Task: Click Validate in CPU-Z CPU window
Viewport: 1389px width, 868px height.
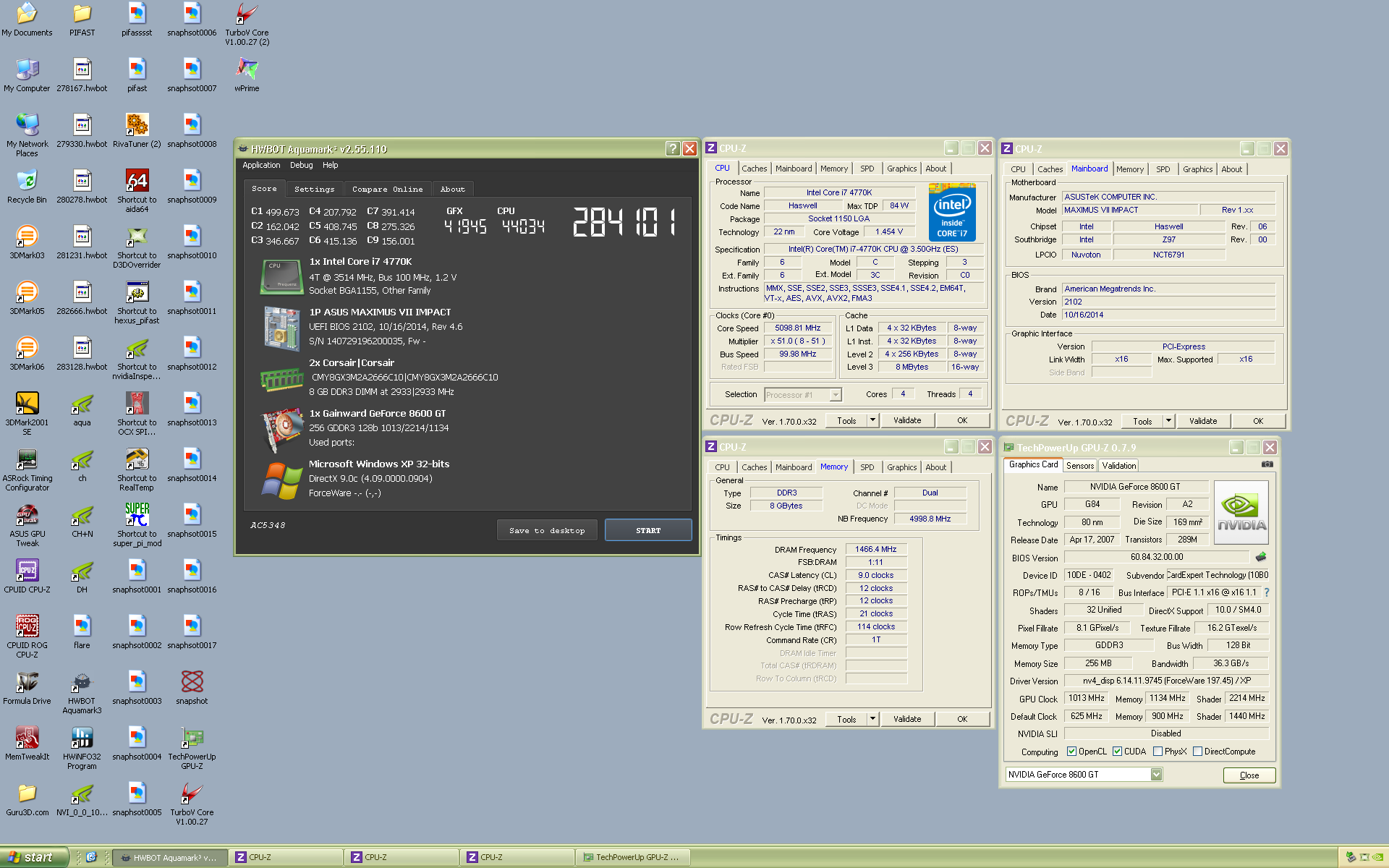Action: (x=907, y=420)
